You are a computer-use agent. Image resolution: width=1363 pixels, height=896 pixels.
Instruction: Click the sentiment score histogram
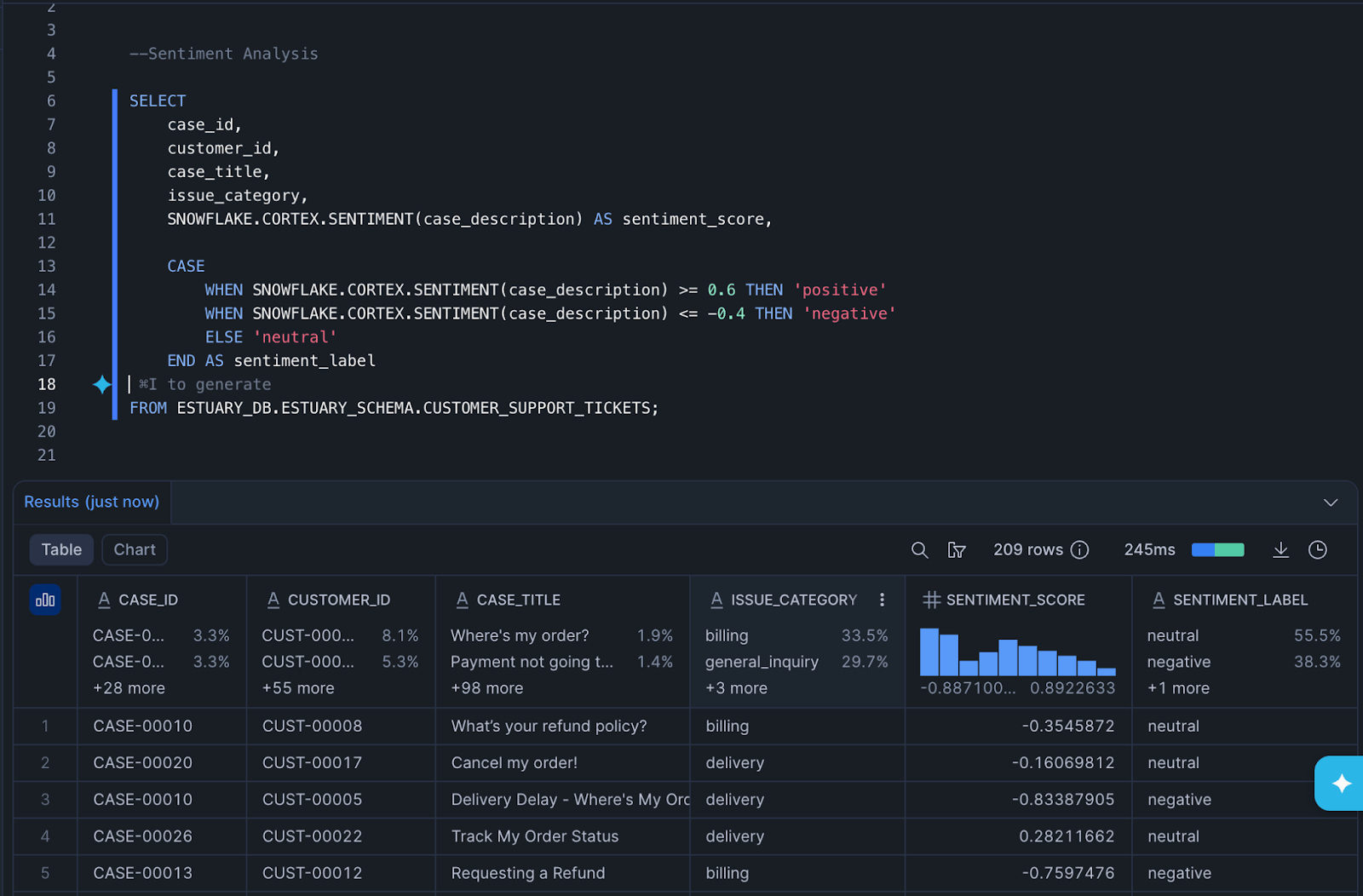[x=1017, y=652]
